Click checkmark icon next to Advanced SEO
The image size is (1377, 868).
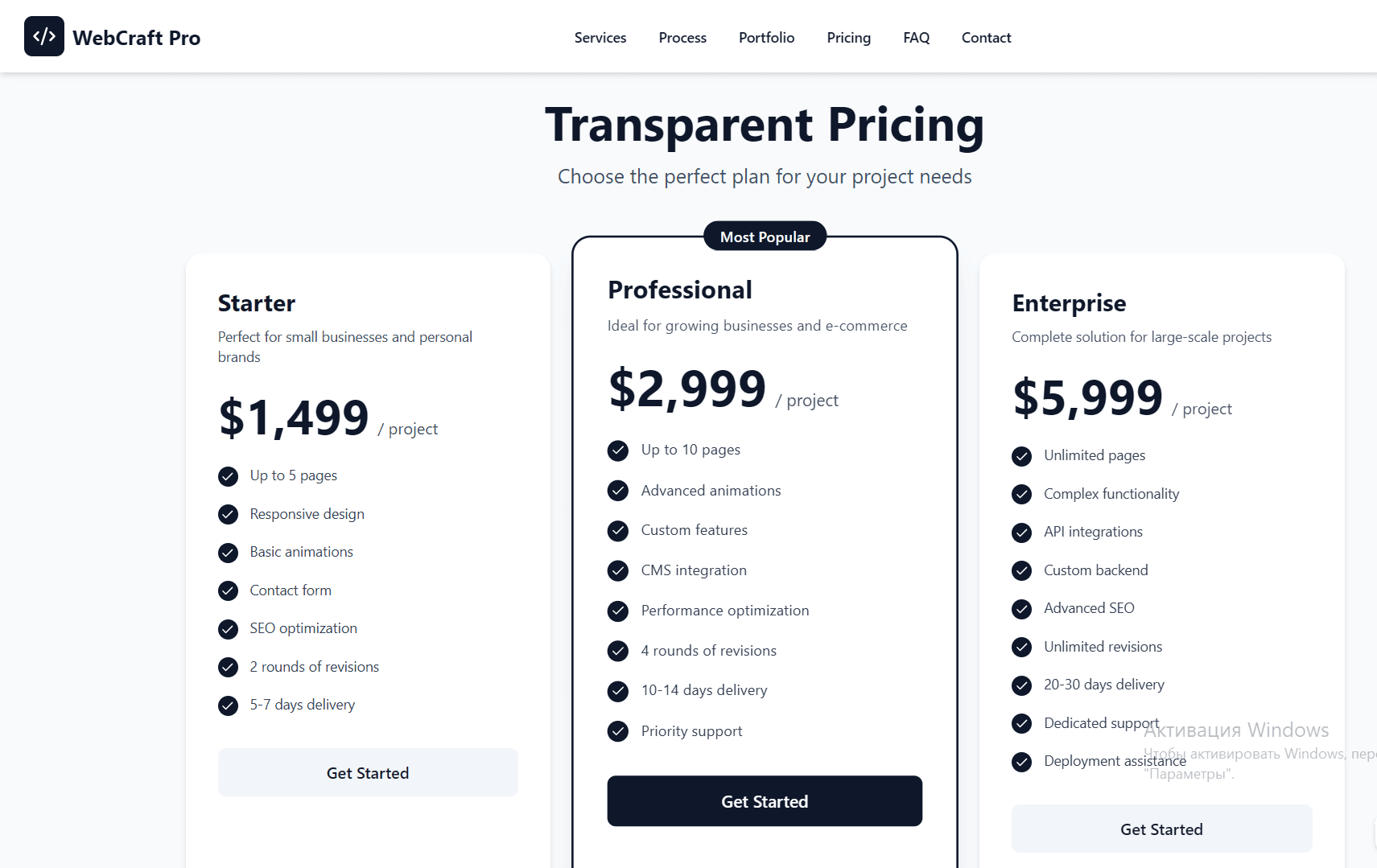click(1022, 609)
